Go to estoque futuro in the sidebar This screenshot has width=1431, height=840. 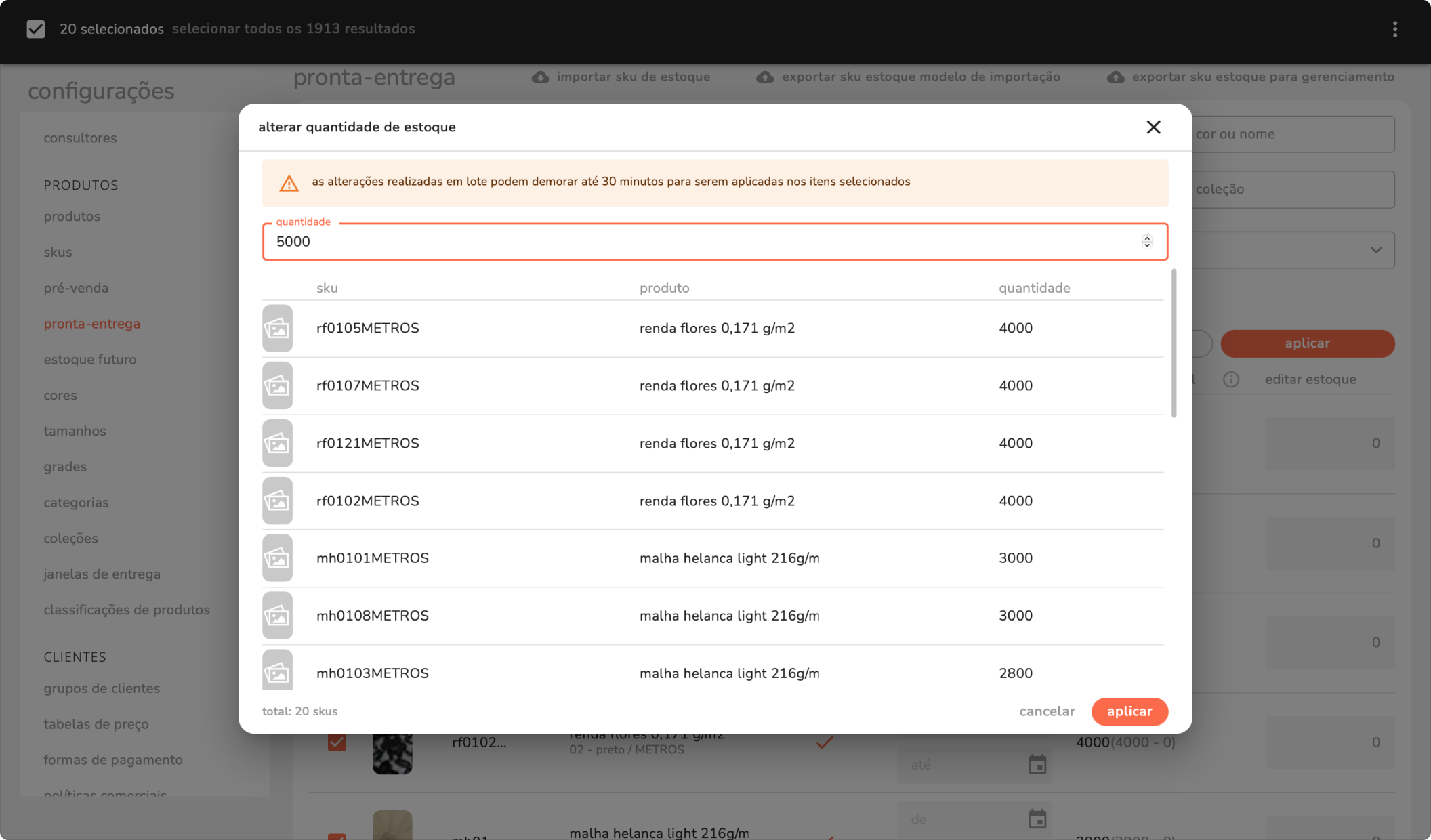pyautogui.click(x=89, y=360)
